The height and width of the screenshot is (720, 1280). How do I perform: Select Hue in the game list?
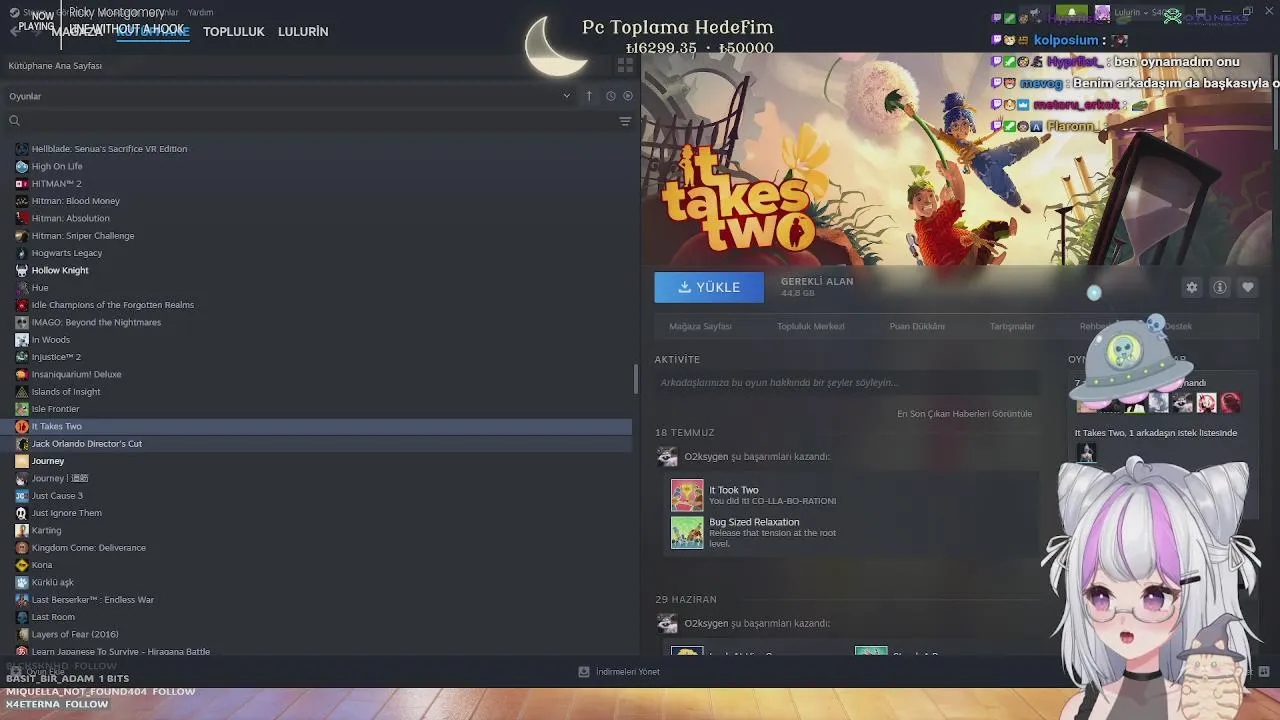click(40, 288)
